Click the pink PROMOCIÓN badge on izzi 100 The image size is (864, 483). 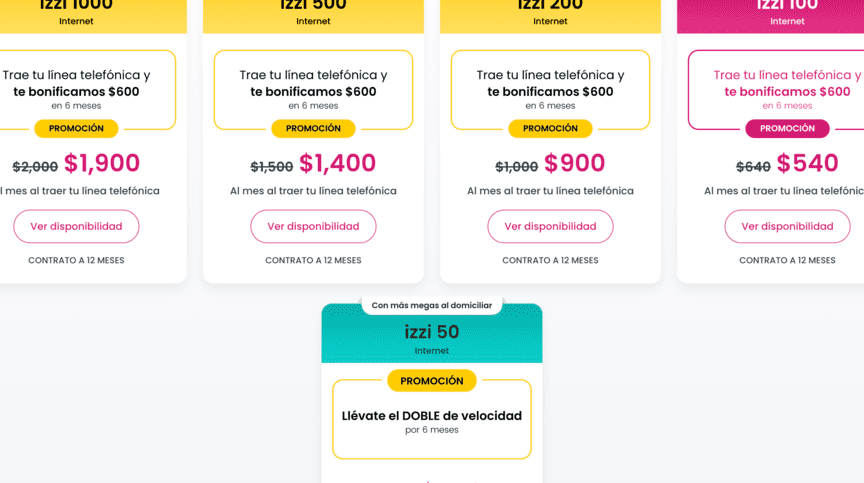[787, 128]
